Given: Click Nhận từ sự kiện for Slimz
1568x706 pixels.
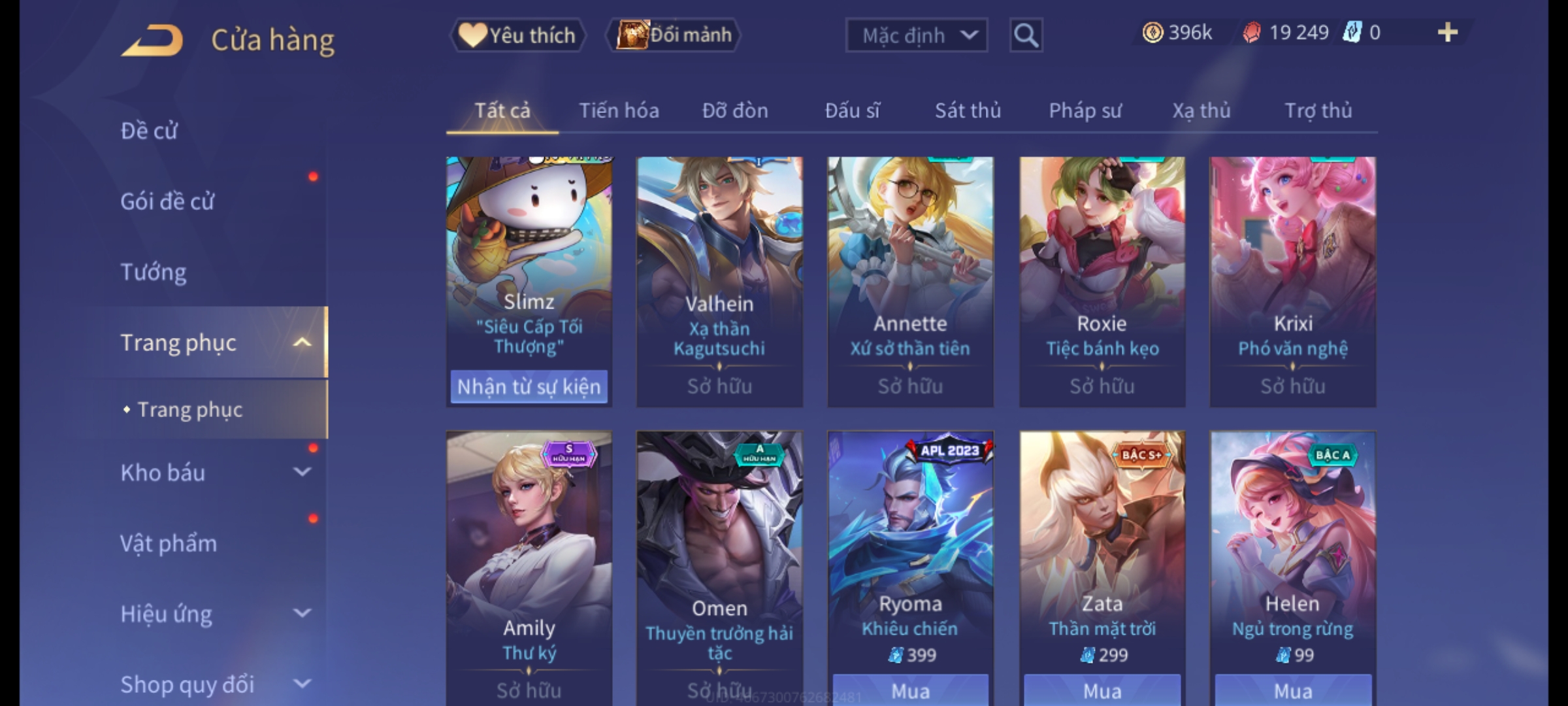Looking at the screenshot, I should click(529, 386).
